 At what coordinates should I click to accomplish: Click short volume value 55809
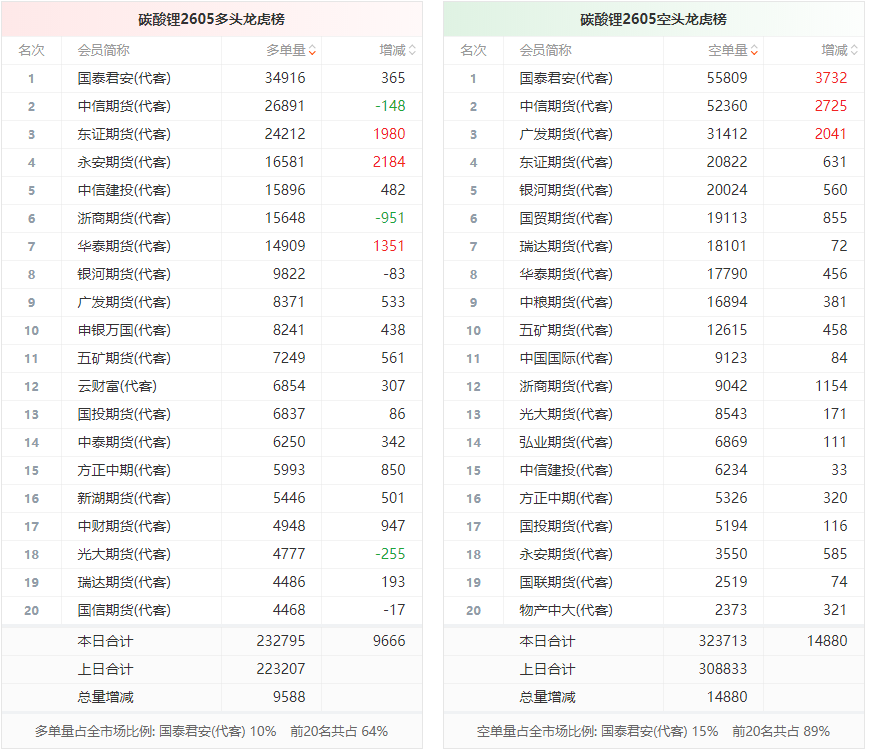click(x=727, y=78)
